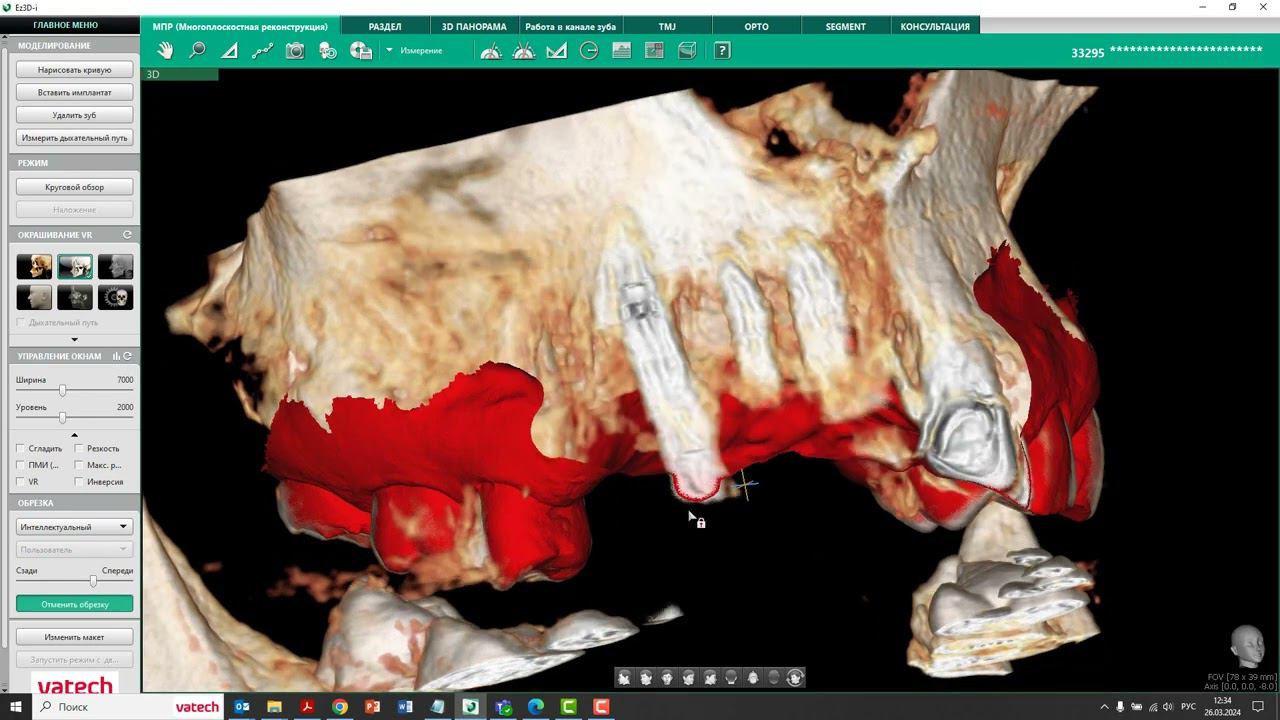Open Google Chrome from the taskbar

[x=340, y=707]
